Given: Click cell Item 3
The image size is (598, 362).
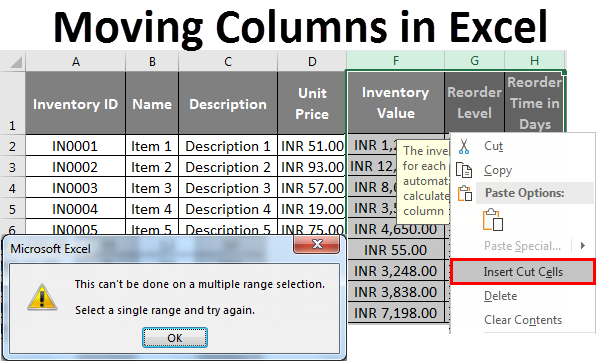Looking at the screenshot, I should pyautogui.click(x=152, y=187).
